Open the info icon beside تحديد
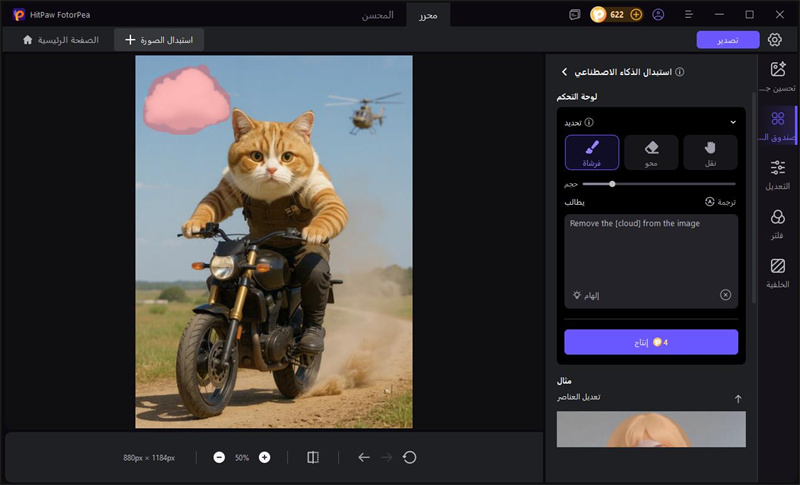Image resolution: width=800 pixels, height=485 pixels. pyautogui.click(x=589, y=122)
